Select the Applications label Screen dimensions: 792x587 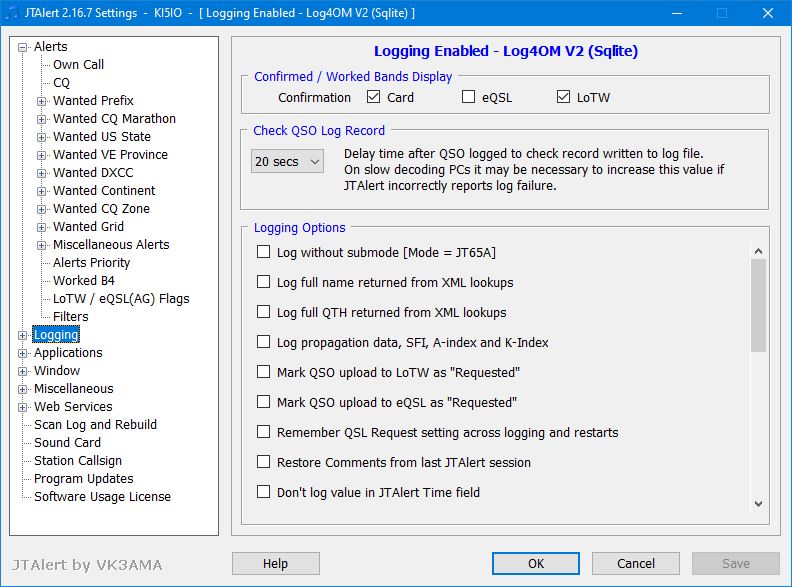point(68,353)
